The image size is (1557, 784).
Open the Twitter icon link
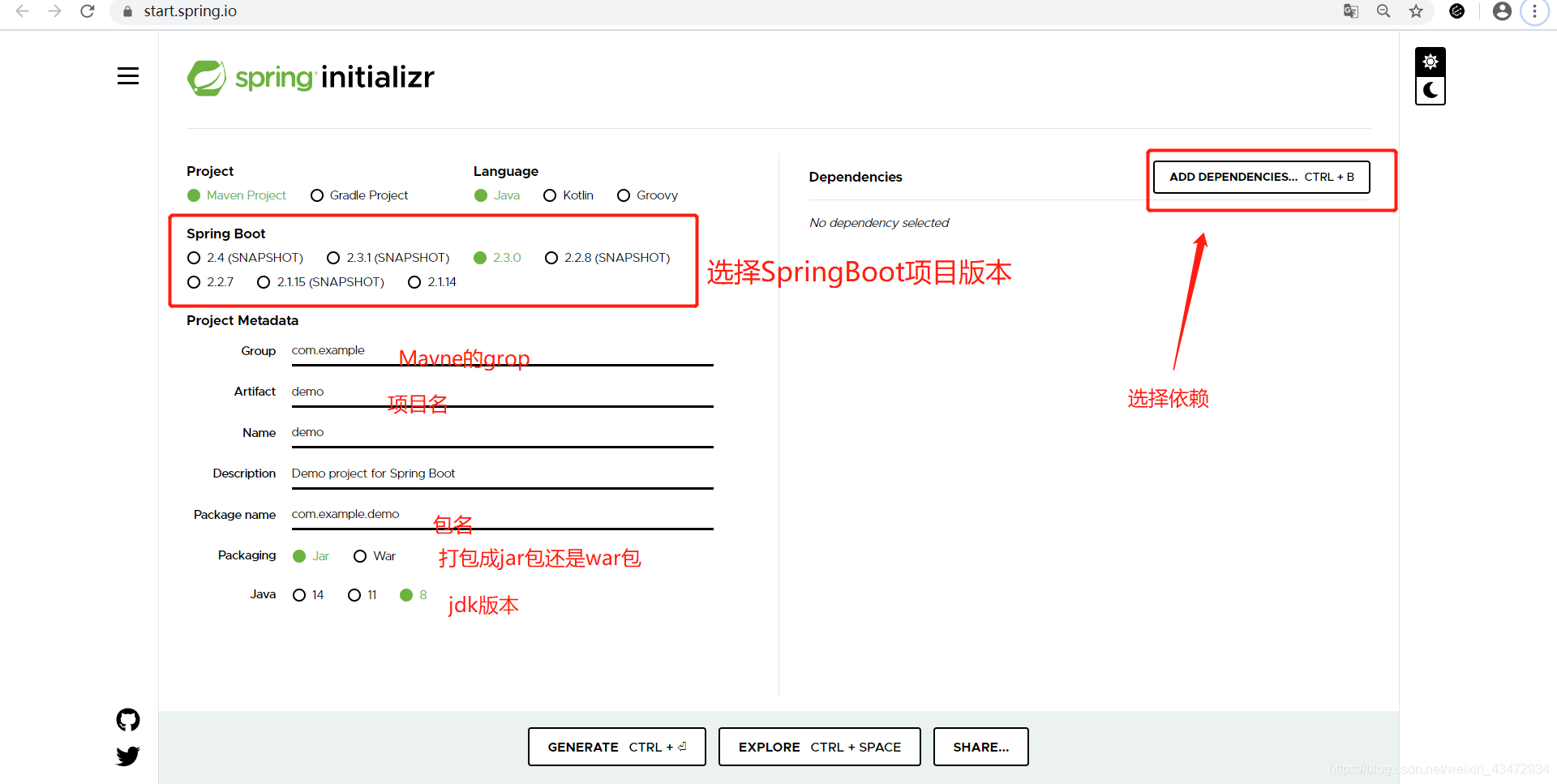pos(128,756)
